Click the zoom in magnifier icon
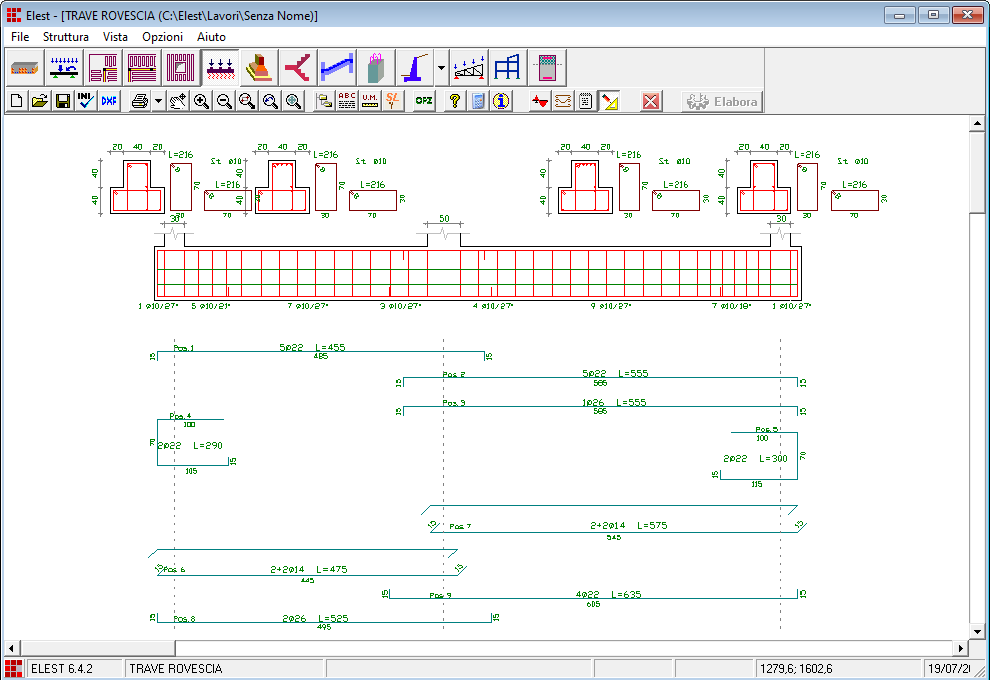Screen dimensions: 990x680 pos(201,101)
